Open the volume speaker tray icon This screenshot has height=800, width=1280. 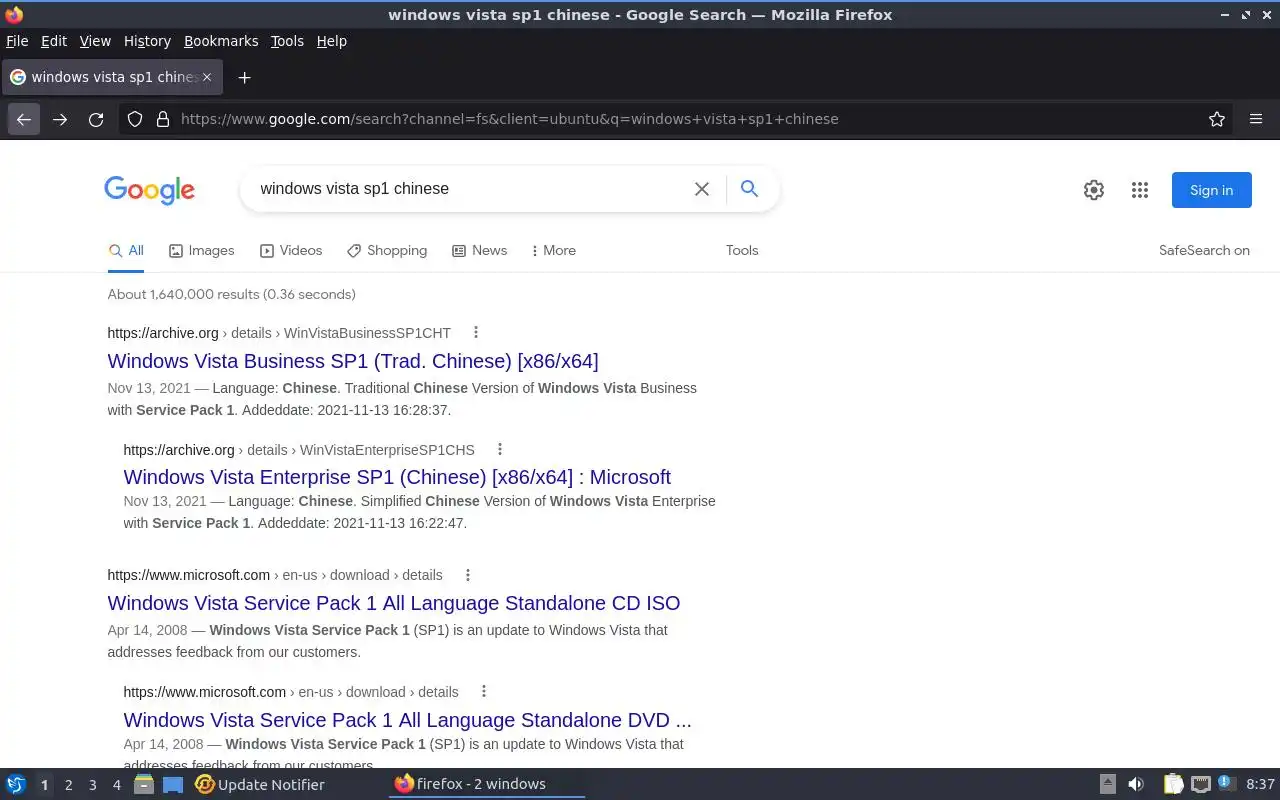(x=1136, y=785)
